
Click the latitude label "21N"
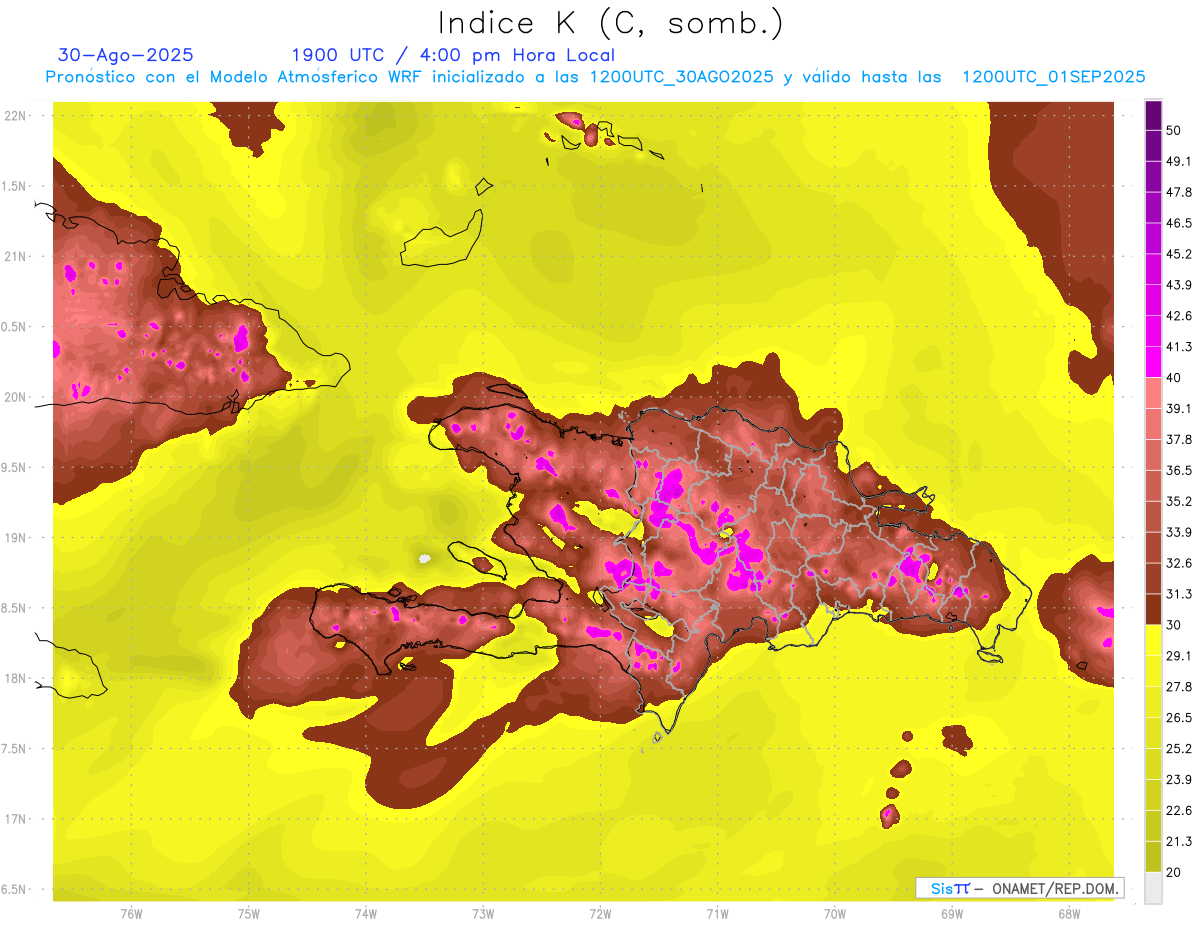coord(15,256)
